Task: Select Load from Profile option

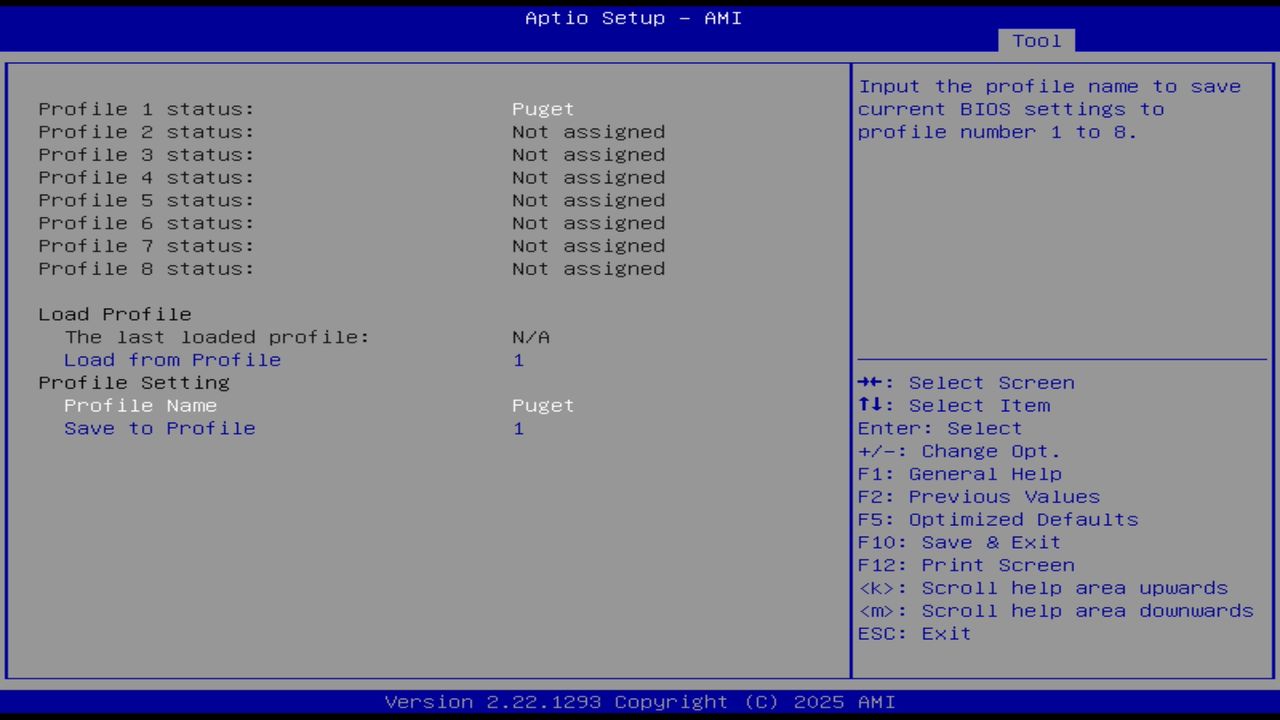Action: (172, 360)
